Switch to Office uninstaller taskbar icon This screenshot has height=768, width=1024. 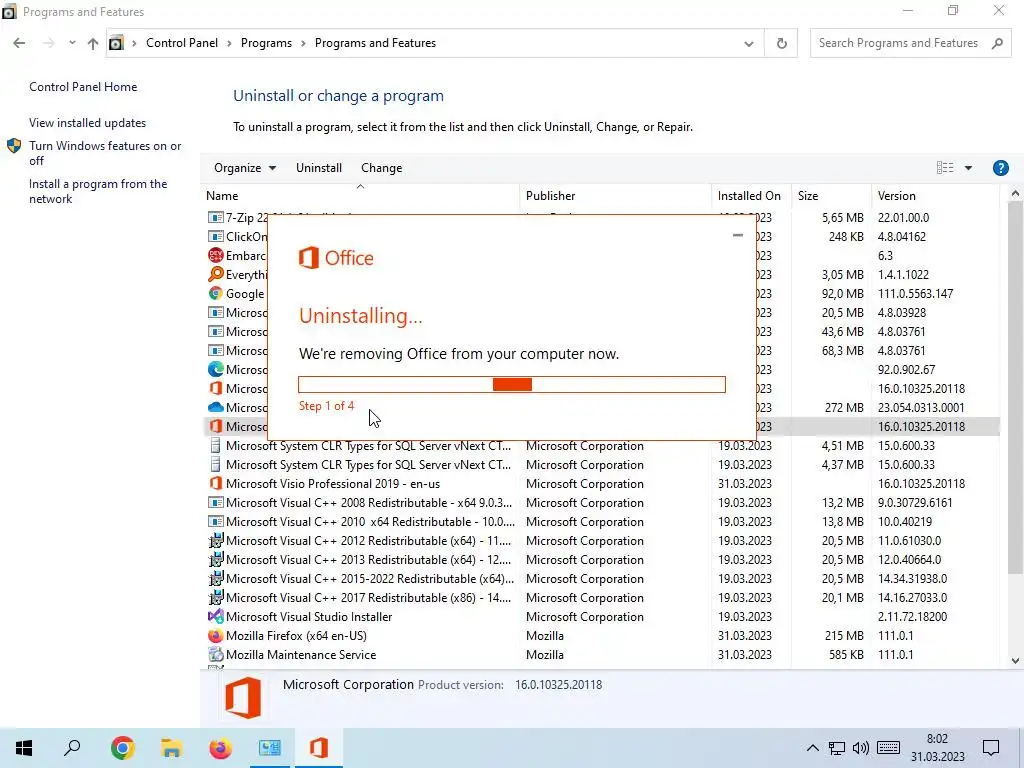coord(319,748)
